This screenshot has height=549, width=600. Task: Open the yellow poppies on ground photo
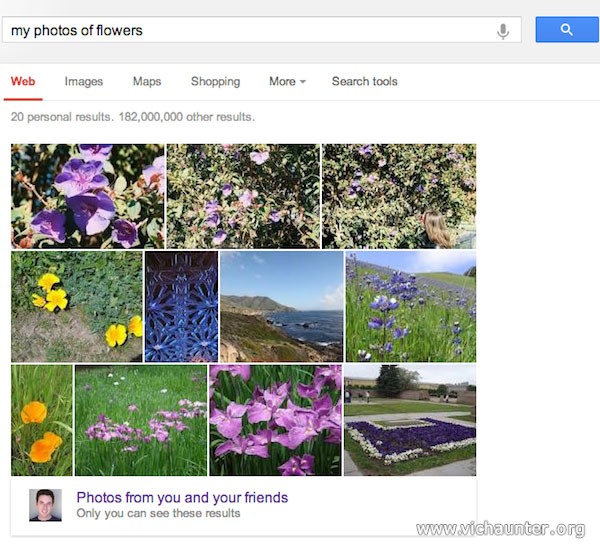click(x=77, y=306)
